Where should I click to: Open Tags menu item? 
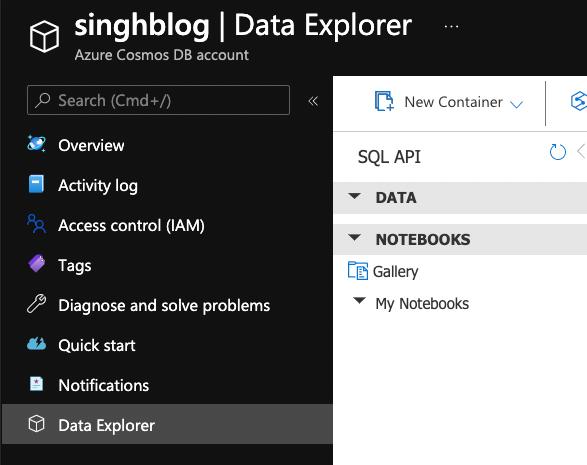(x=74, y=266)
